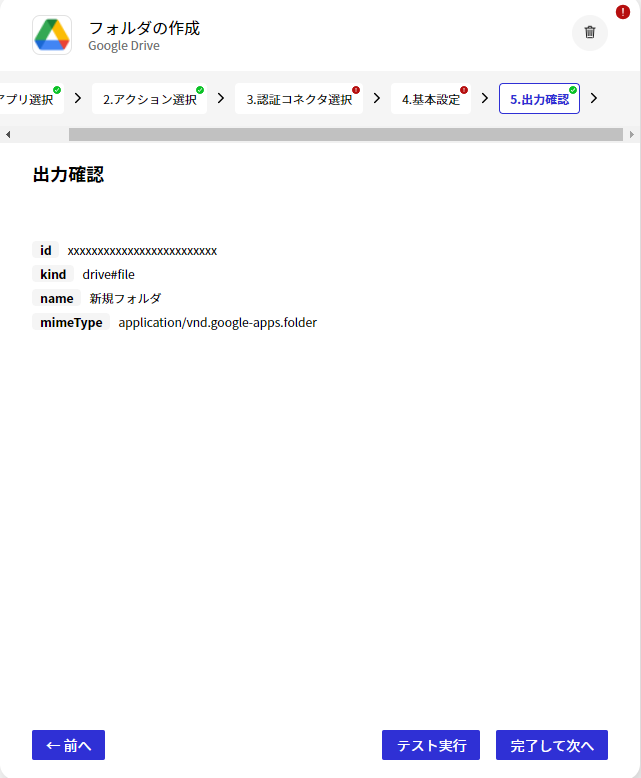
Task: Go back with the ←前へ button
Action: tap(68, 745)
